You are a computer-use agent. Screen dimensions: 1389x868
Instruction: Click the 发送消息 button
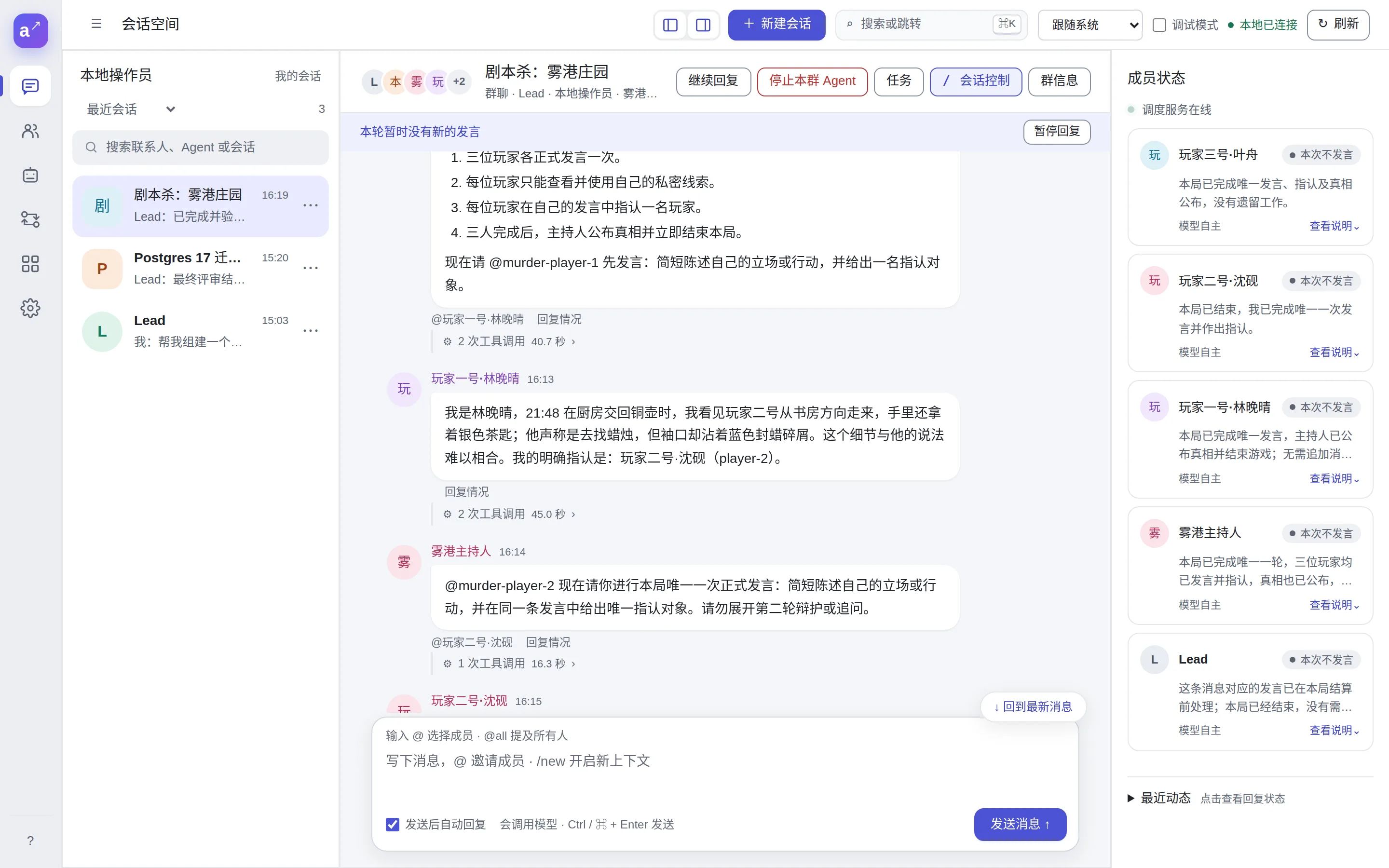1020,825
